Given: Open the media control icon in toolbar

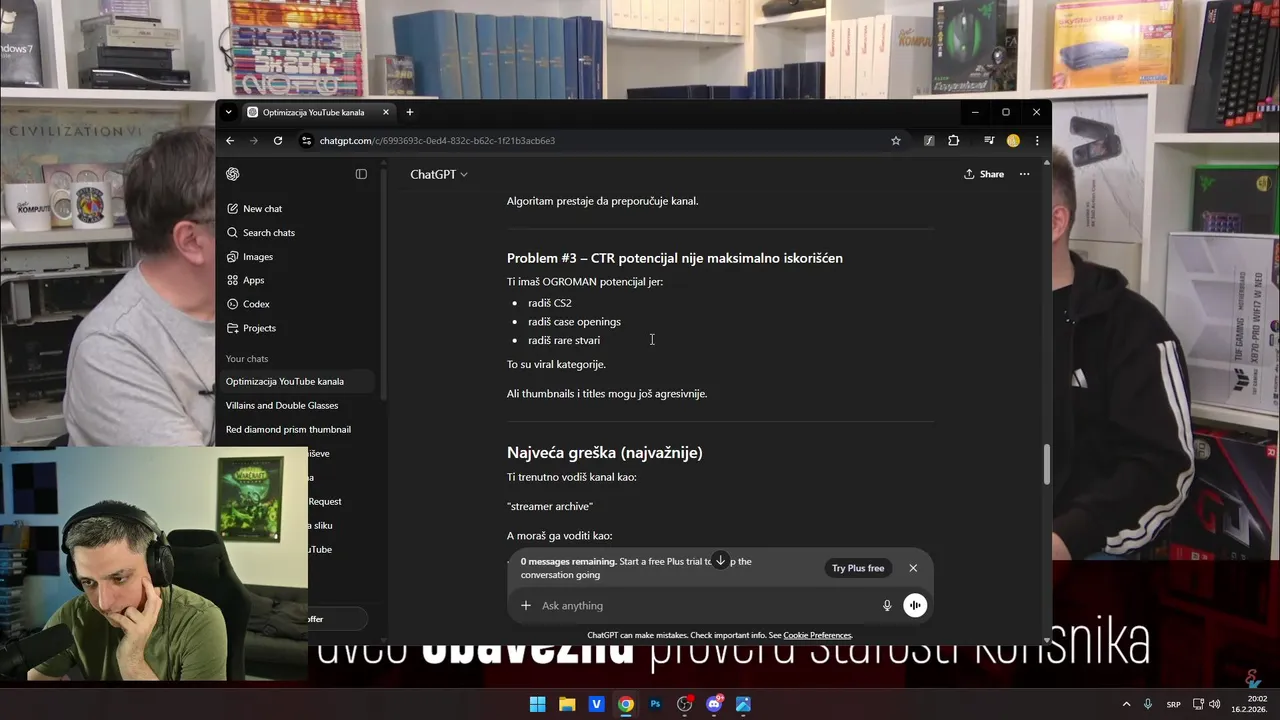Looking at the screenshot, I should tap(989, 141).
